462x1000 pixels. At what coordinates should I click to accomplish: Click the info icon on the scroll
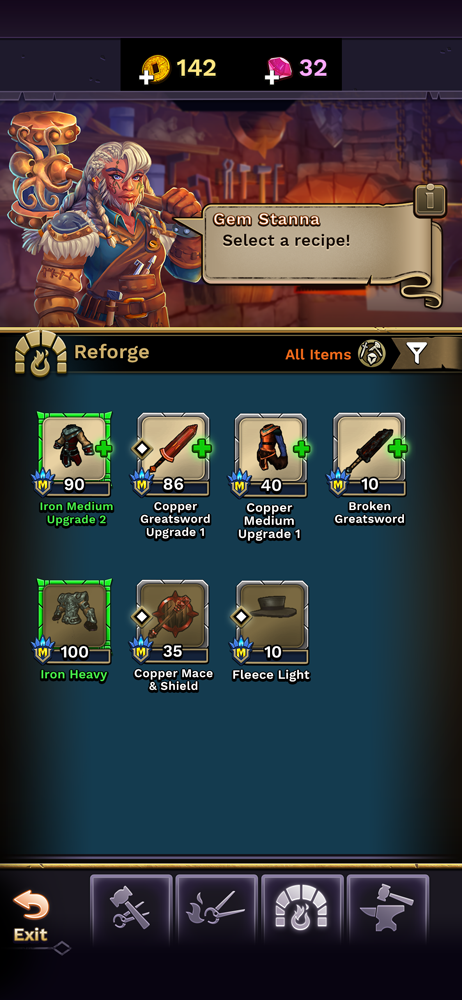[x=430, y=200]
